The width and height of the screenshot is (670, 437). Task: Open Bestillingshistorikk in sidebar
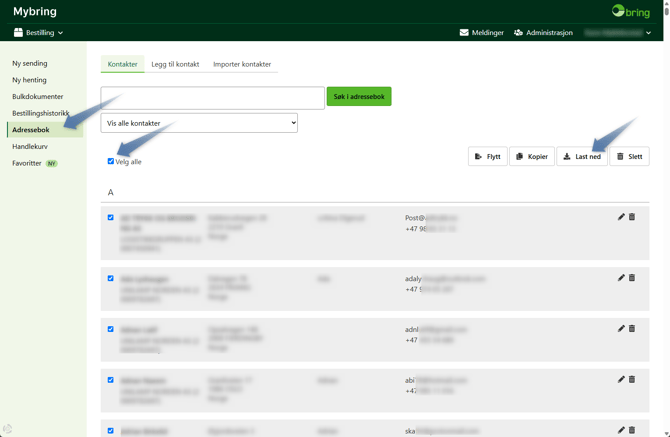(x=41, y=113)
